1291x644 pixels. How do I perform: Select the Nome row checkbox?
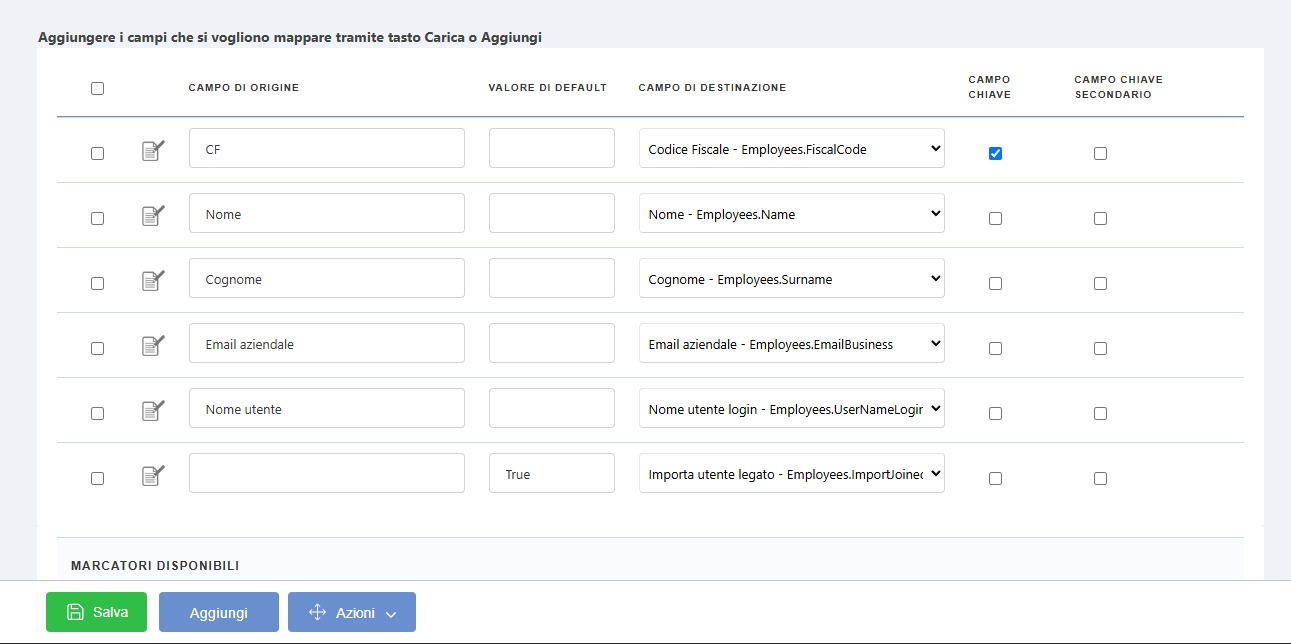tap(97, 218)
